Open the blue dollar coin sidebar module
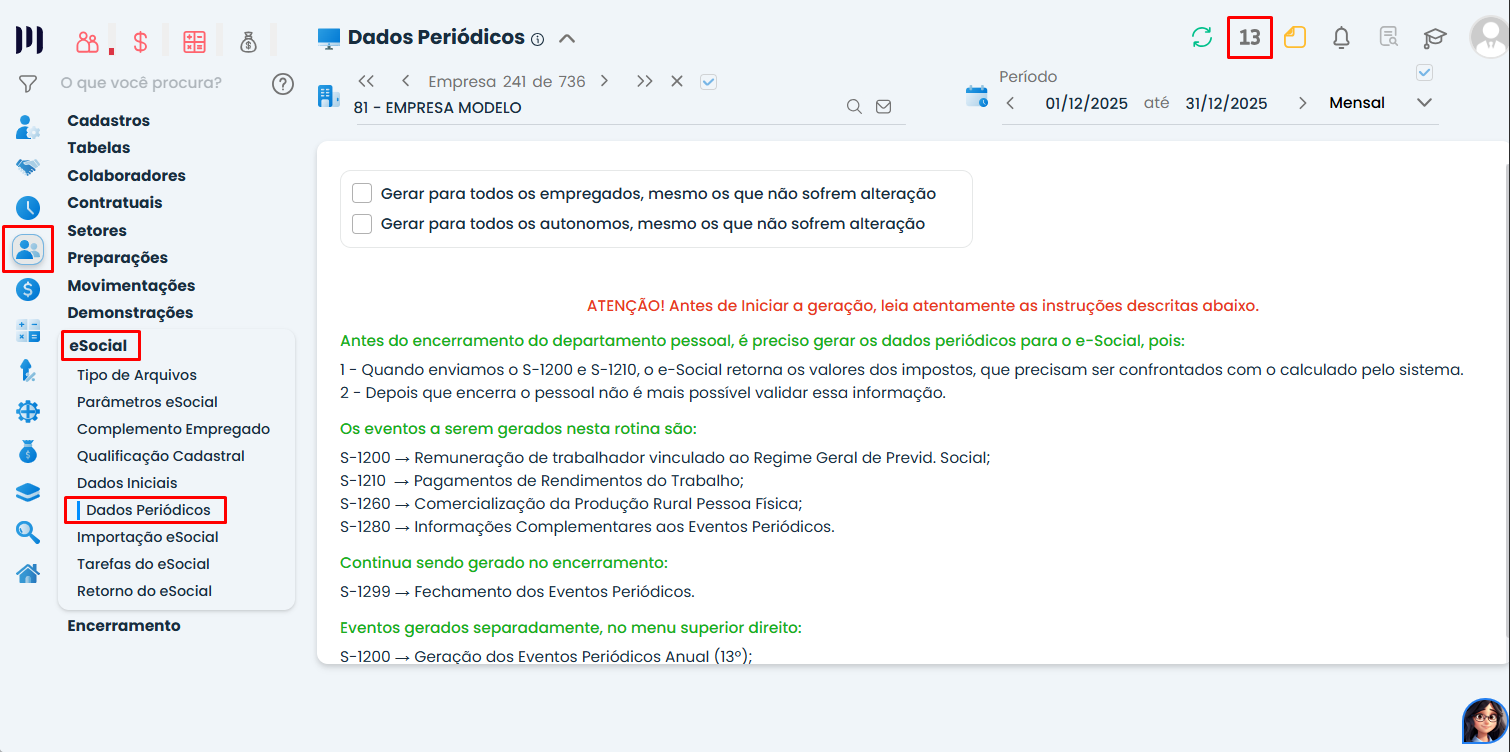 coord(28,290)
